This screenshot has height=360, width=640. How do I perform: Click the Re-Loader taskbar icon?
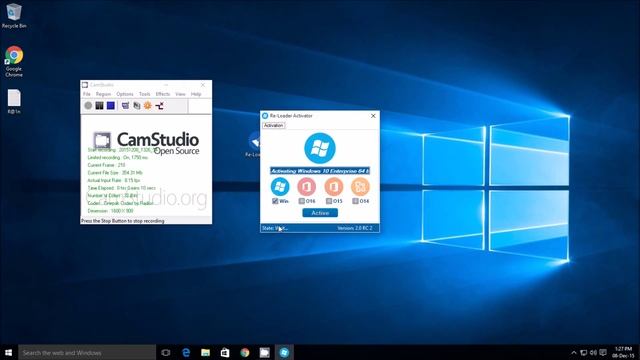click(284, 352)
